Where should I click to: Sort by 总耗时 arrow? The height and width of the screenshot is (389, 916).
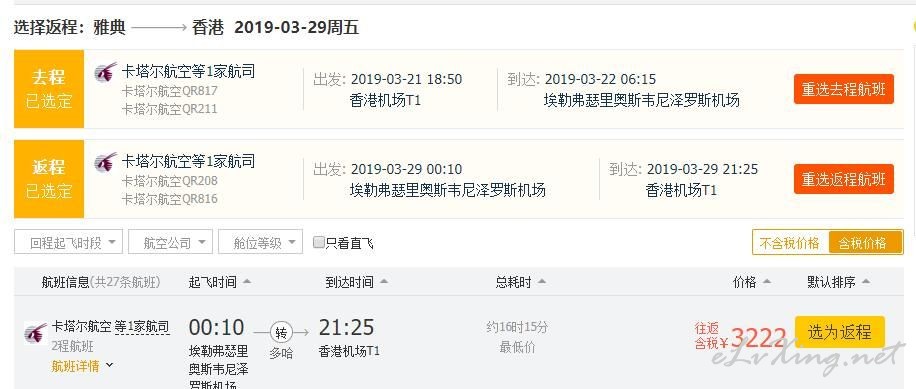click(542, 282)
